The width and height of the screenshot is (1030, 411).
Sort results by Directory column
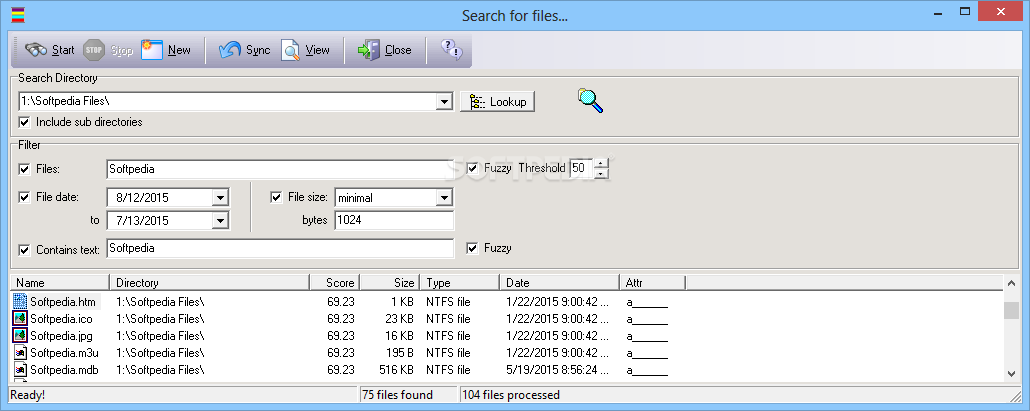coord(210,283)
